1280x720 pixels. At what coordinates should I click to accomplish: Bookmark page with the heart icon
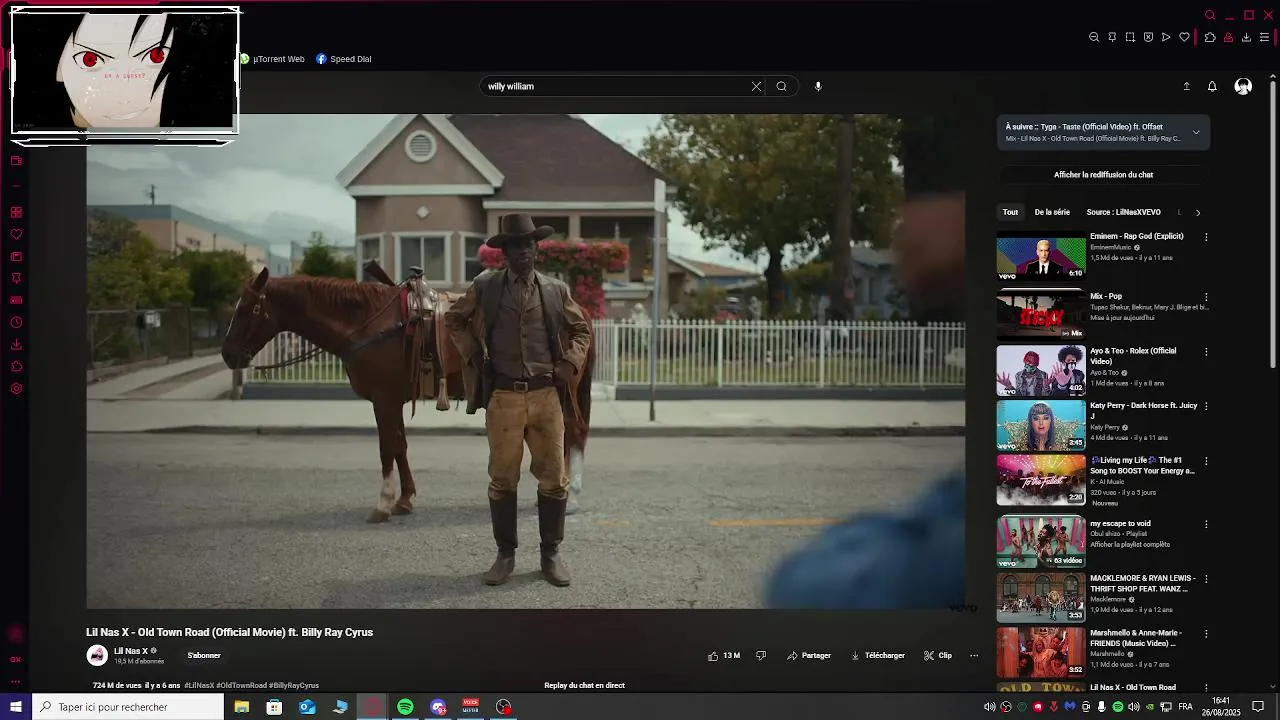[x=1184, y=37]
